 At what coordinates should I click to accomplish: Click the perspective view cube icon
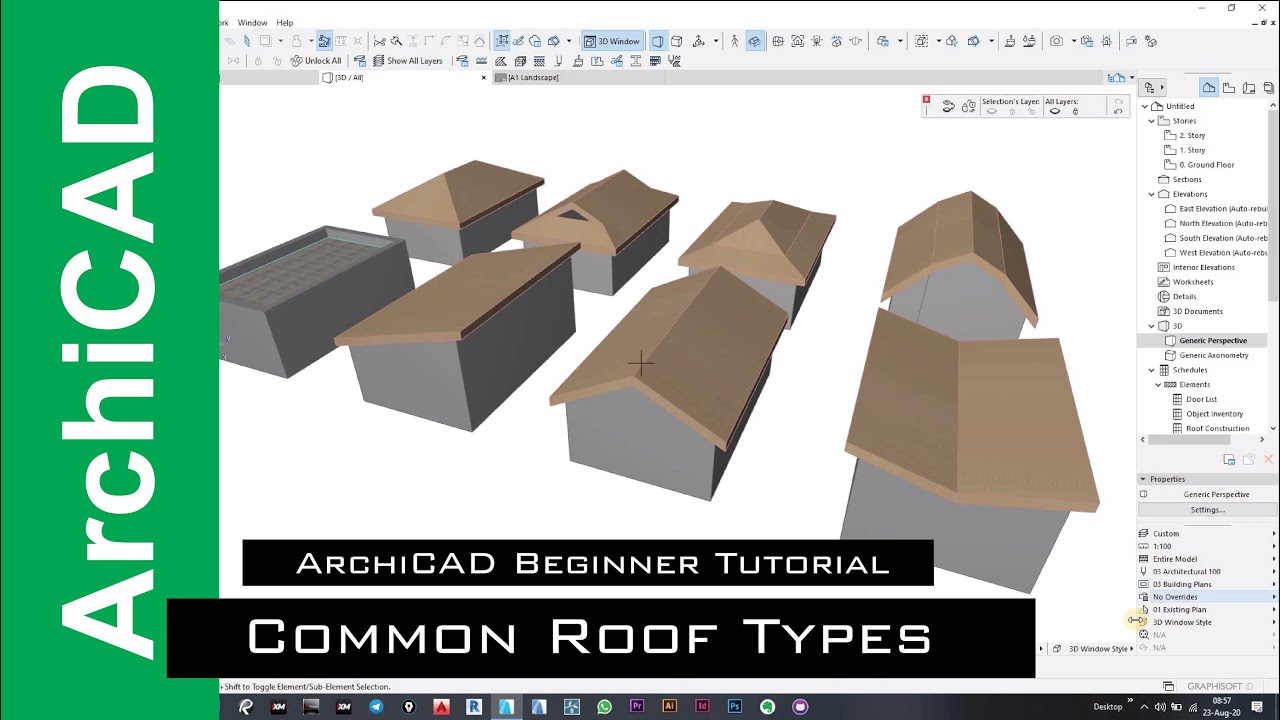[657, 41]
